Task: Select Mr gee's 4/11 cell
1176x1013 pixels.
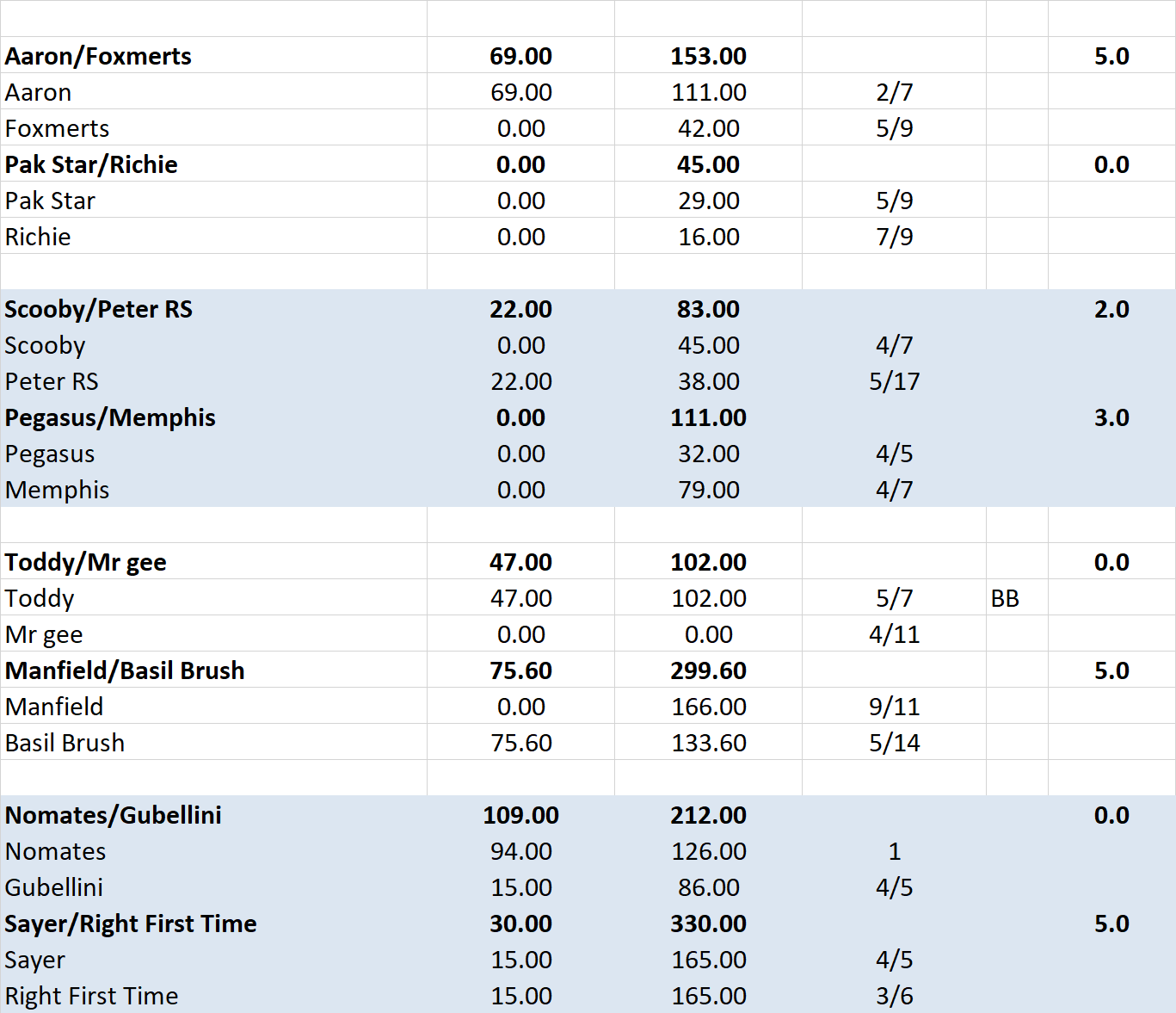Action: [894, 634]
